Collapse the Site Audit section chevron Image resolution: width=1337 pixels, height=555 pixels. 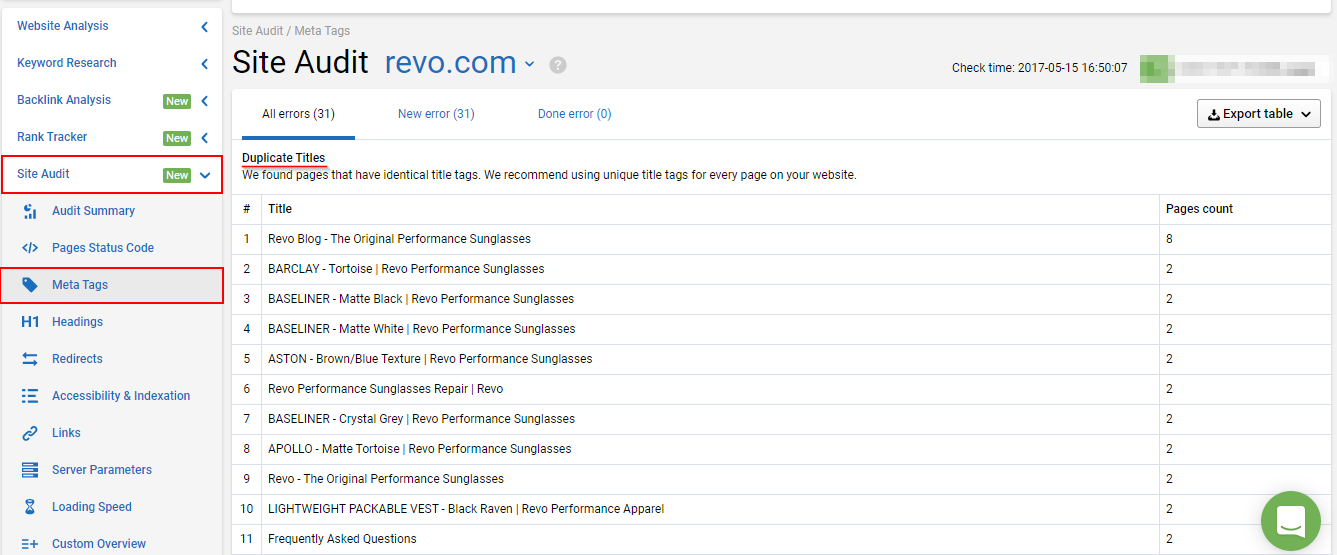[x=205, y=175]
